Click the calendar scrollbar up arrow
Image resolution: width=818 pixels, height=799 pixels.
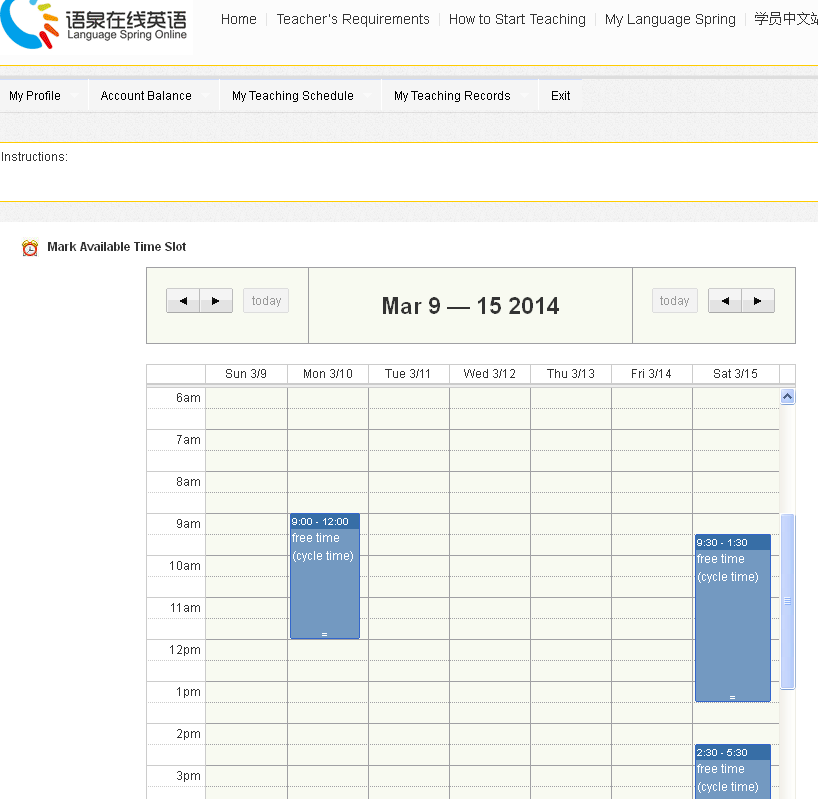pos(787,397)
